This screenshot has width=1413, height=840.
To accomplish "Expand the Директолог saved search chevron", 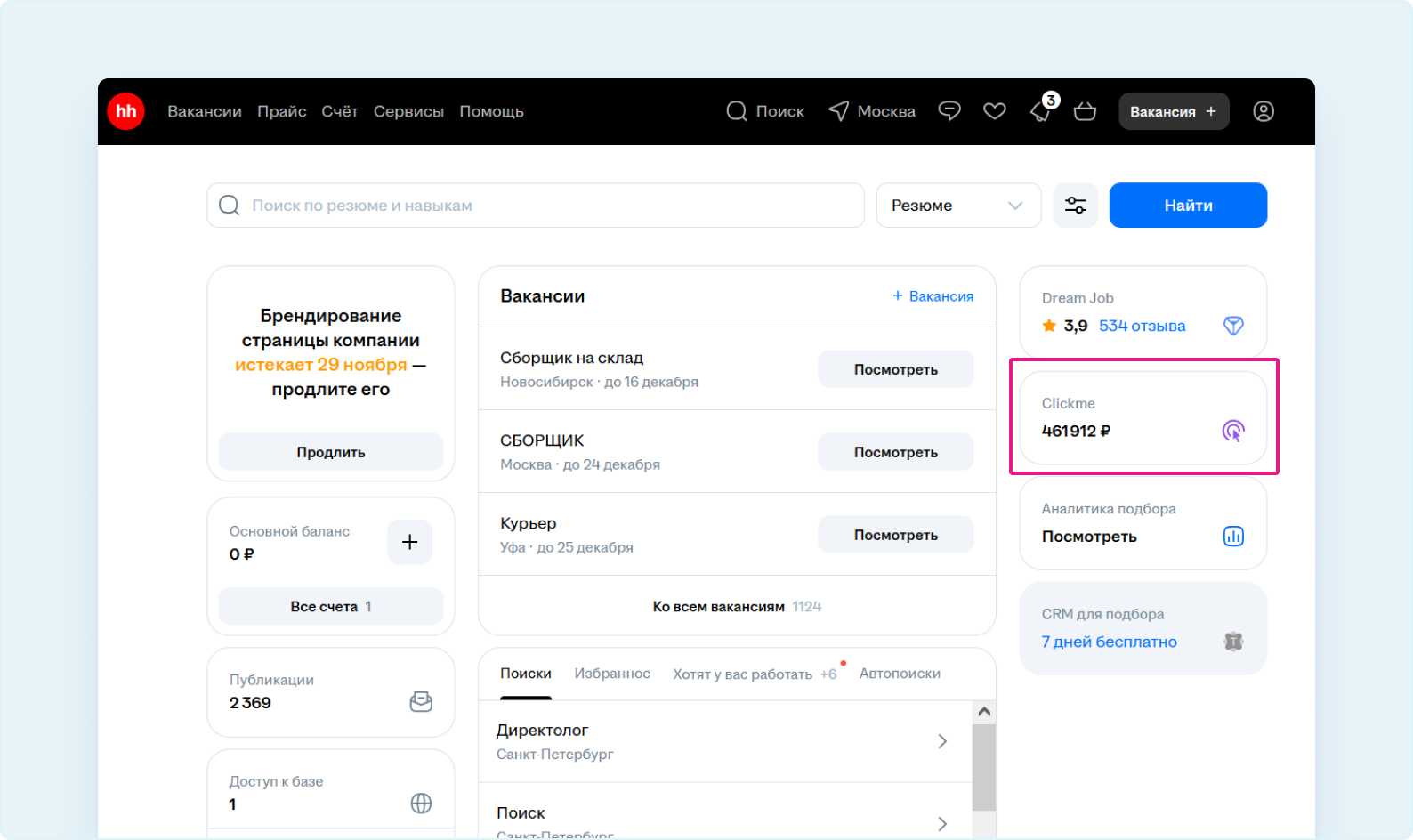I will coord(942,741).
